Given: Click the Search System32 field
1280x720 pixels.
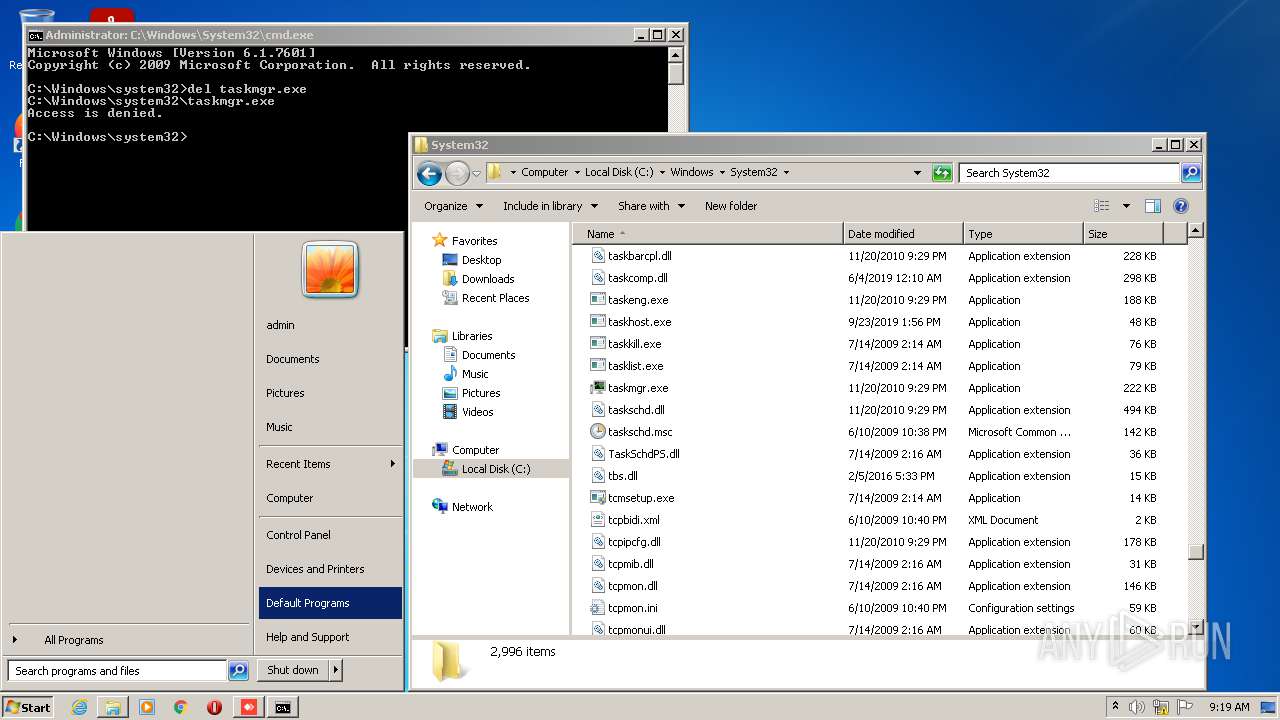Looking at the screenshot, I should point(1069,173).
